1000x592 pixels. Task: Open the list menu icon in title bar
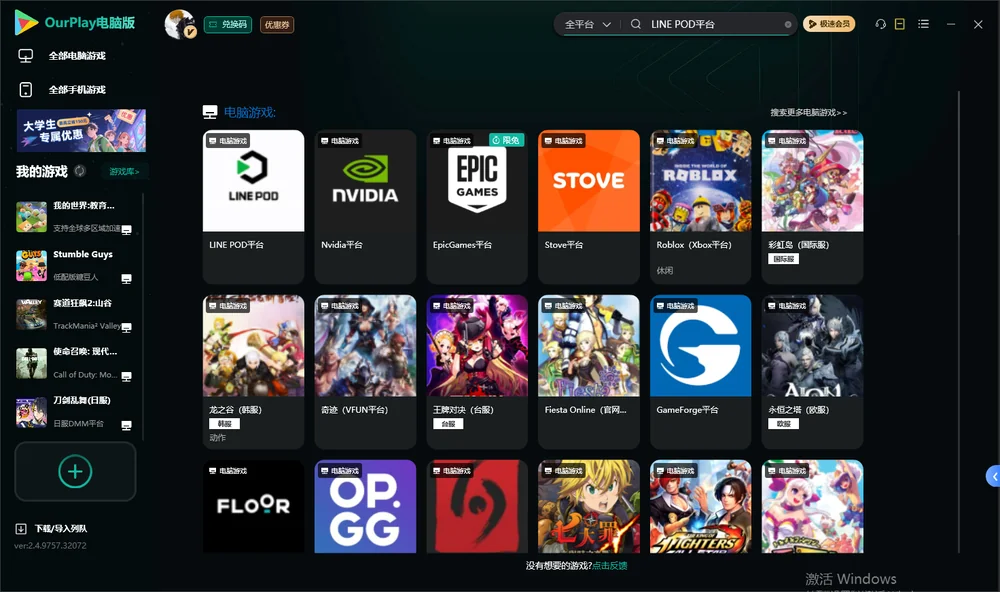point(923,24)
